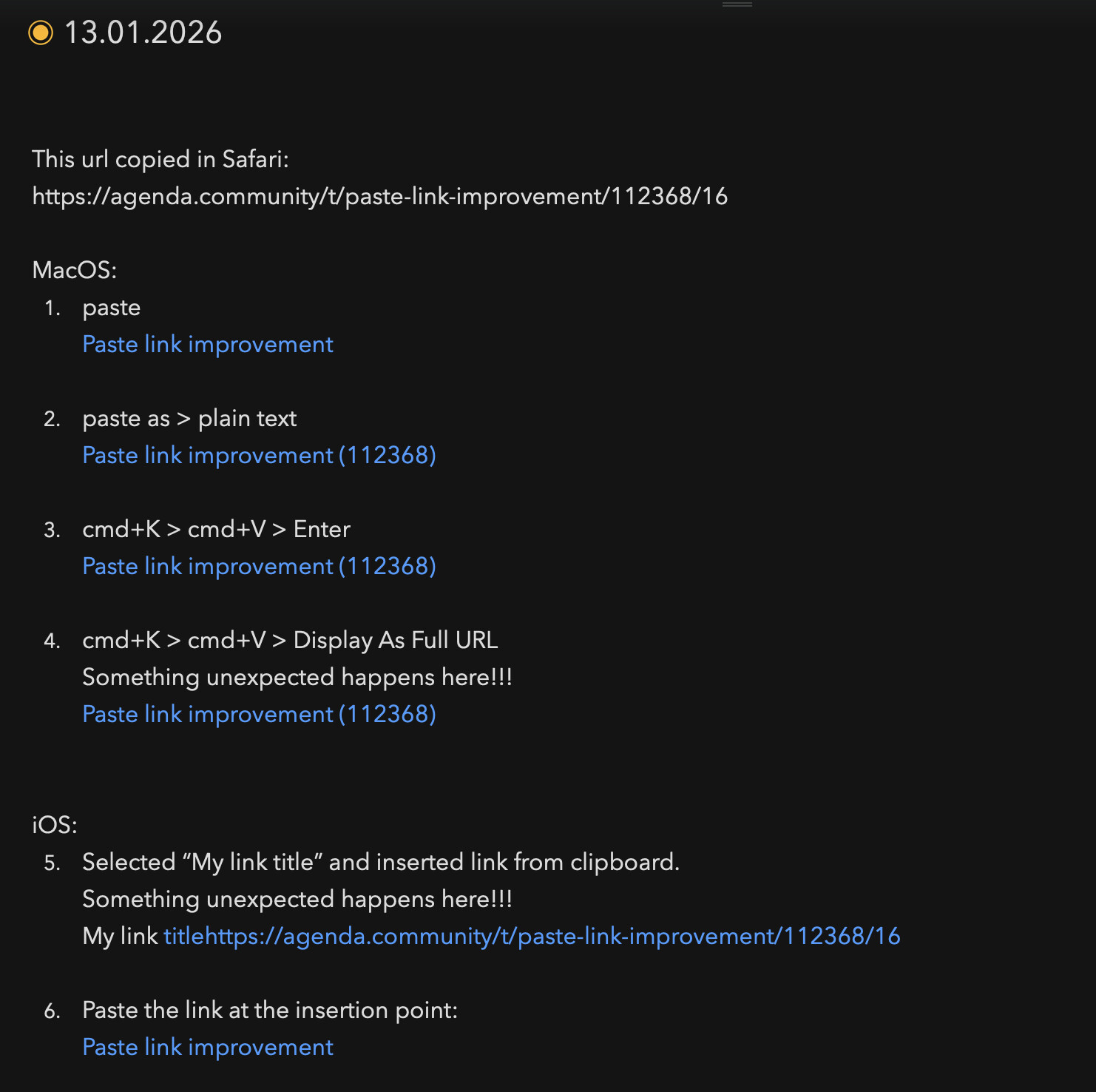Click the note title 13.01.2026
Screen dimensions: 1096x1092
coord(143,33)
